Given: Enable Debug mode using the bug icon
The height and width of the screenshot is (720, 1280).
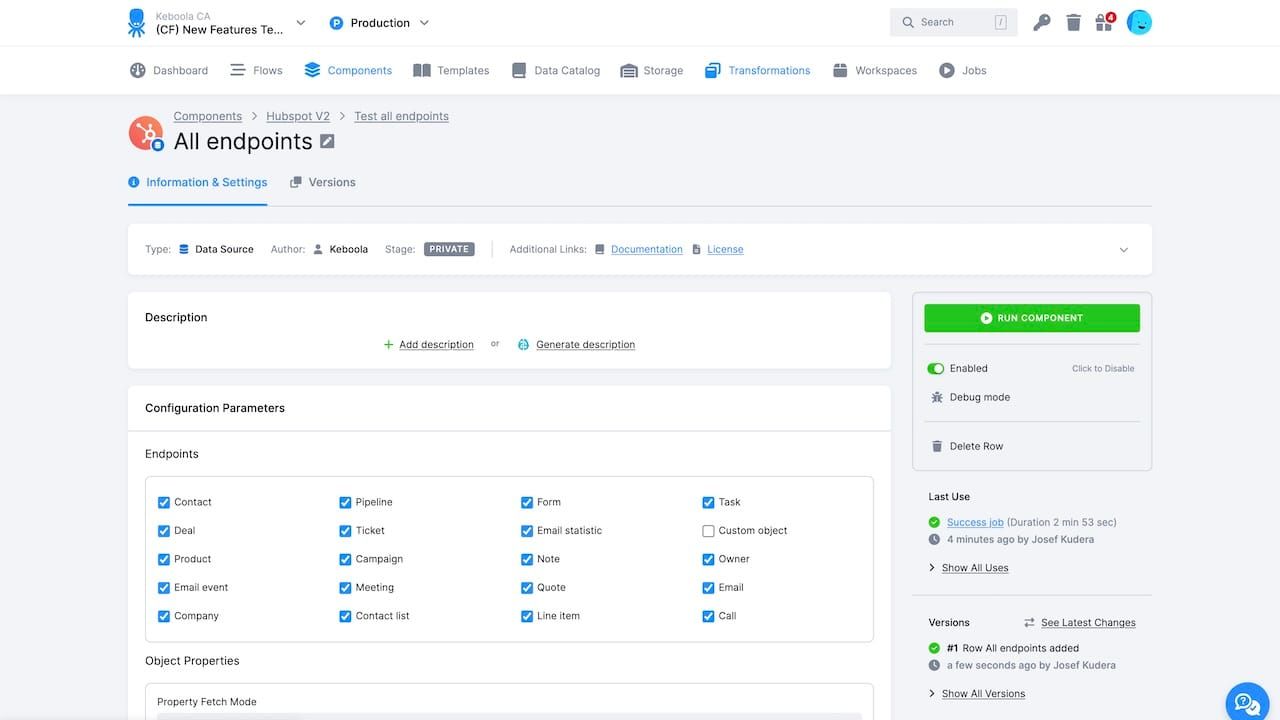Looking at the screenshot, I should point(936,397).
